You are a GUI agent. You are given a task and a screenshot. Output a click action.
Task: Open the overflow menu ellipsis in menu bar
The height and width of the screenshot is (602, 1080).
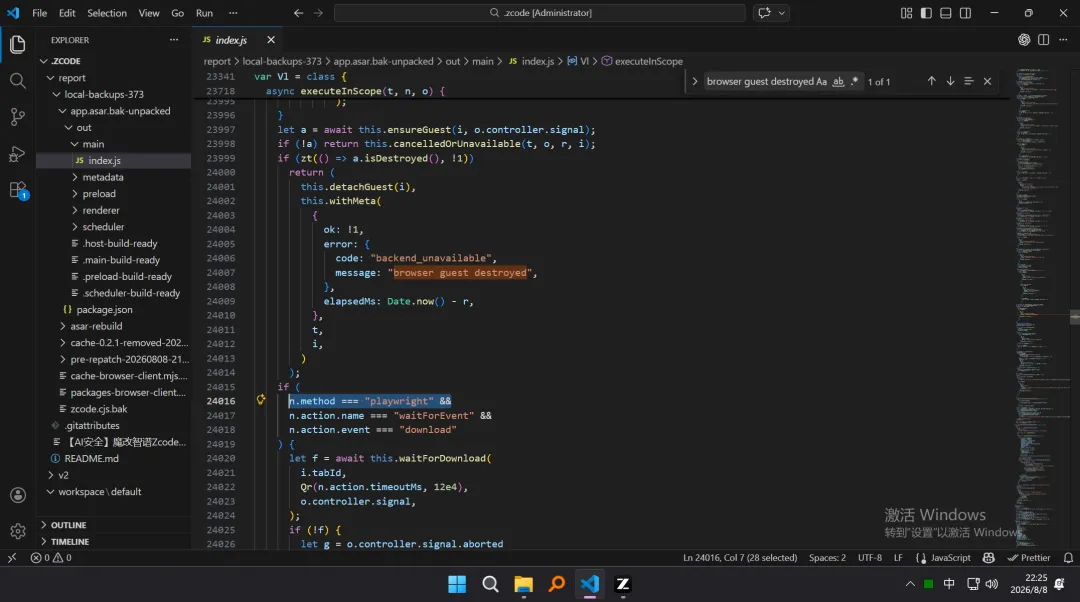[233, 13]
